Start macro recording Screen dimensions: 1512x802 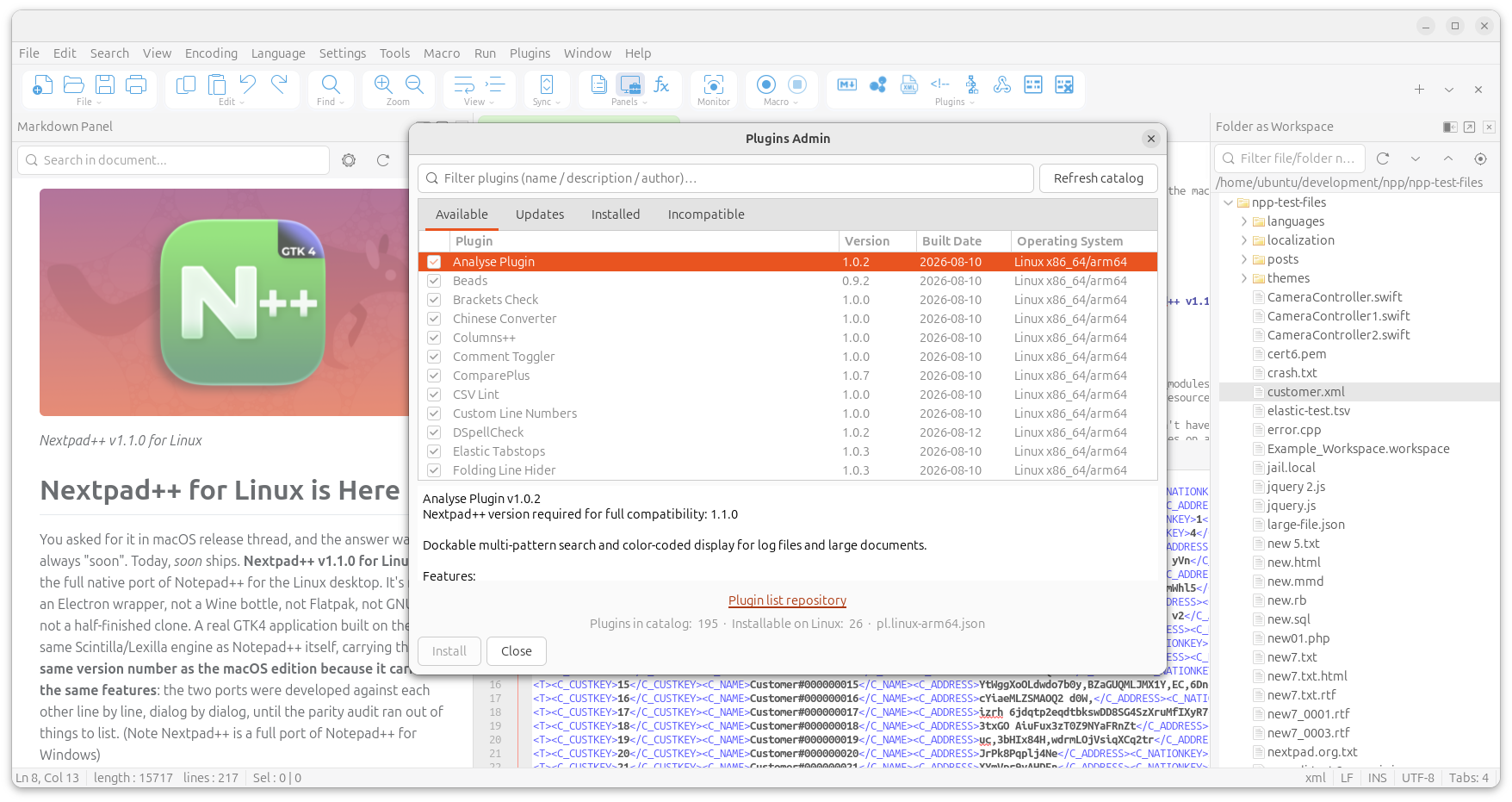coord(766,84)
